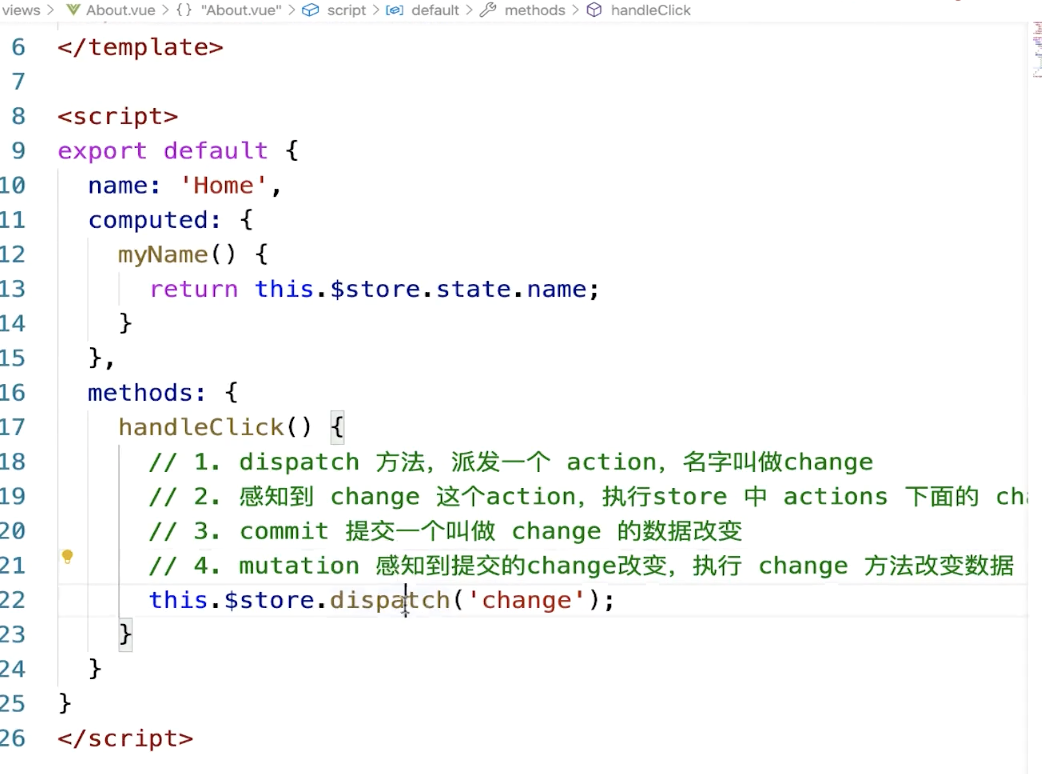The image size is (1042, 774).
Task: Click the 'change' string argument on line 22
Action: click(526, 600)
